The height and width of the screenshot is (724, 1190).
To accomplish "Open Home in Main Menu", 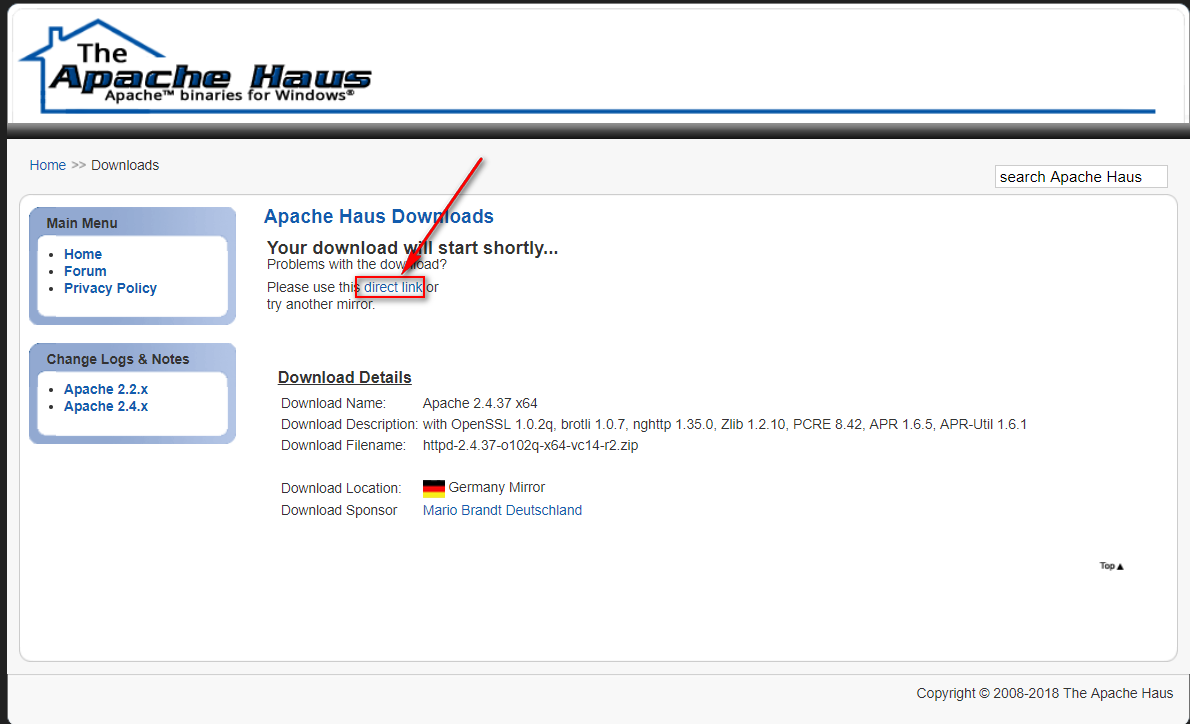I will 83,254.
